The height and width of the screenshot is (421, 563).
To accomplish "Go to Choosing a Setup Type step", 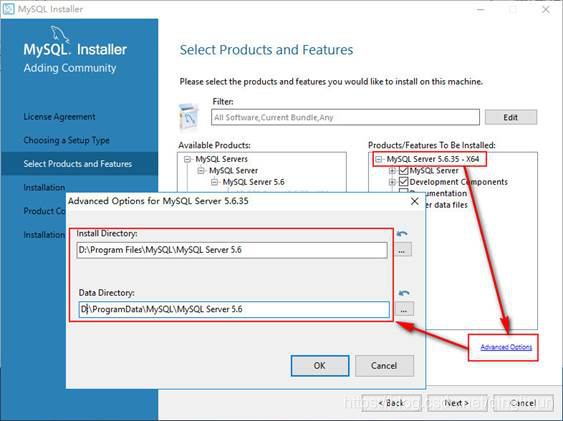I will tap(66, 140).
